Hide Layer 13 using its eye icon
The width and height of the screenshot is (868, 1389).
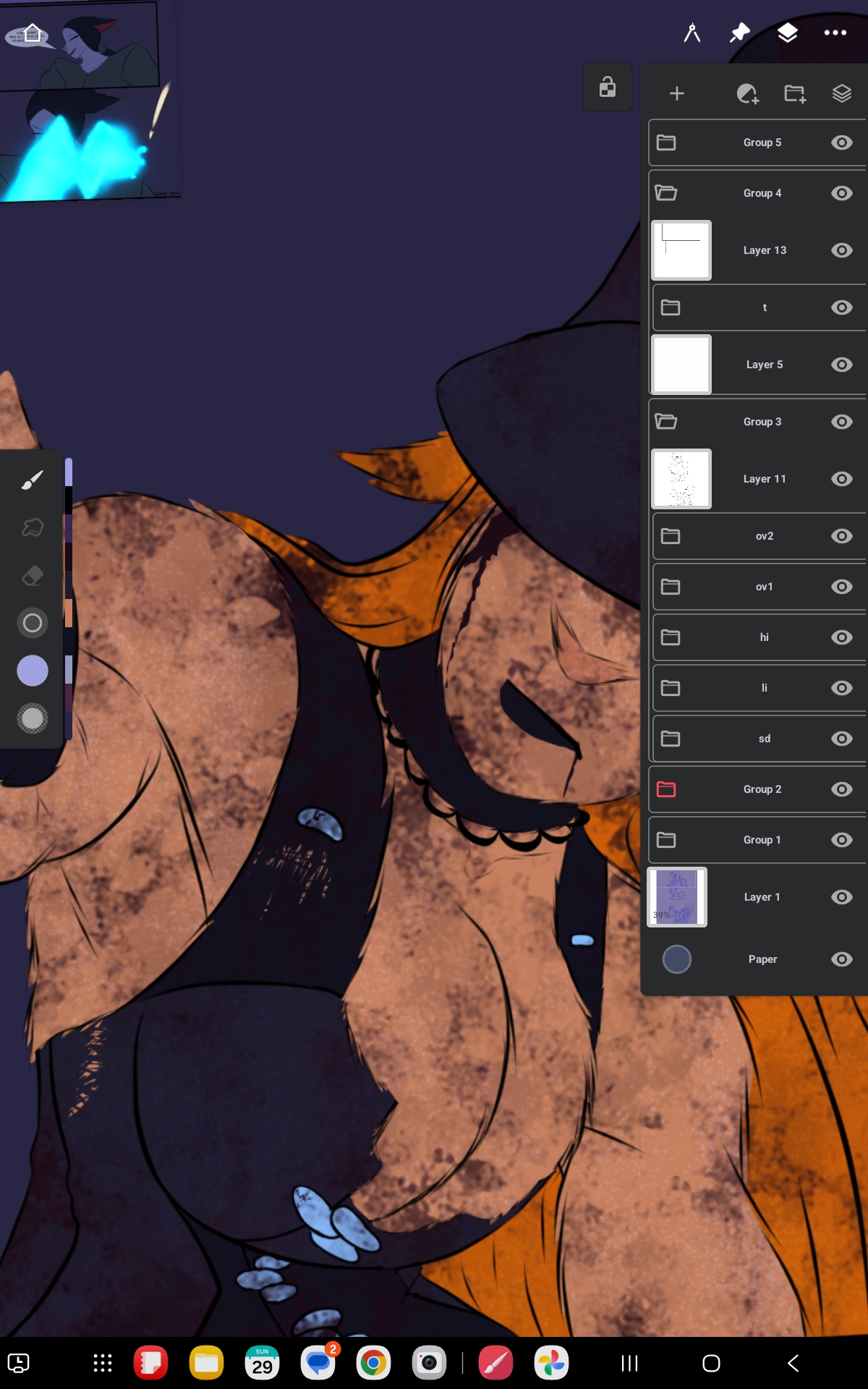841,250
